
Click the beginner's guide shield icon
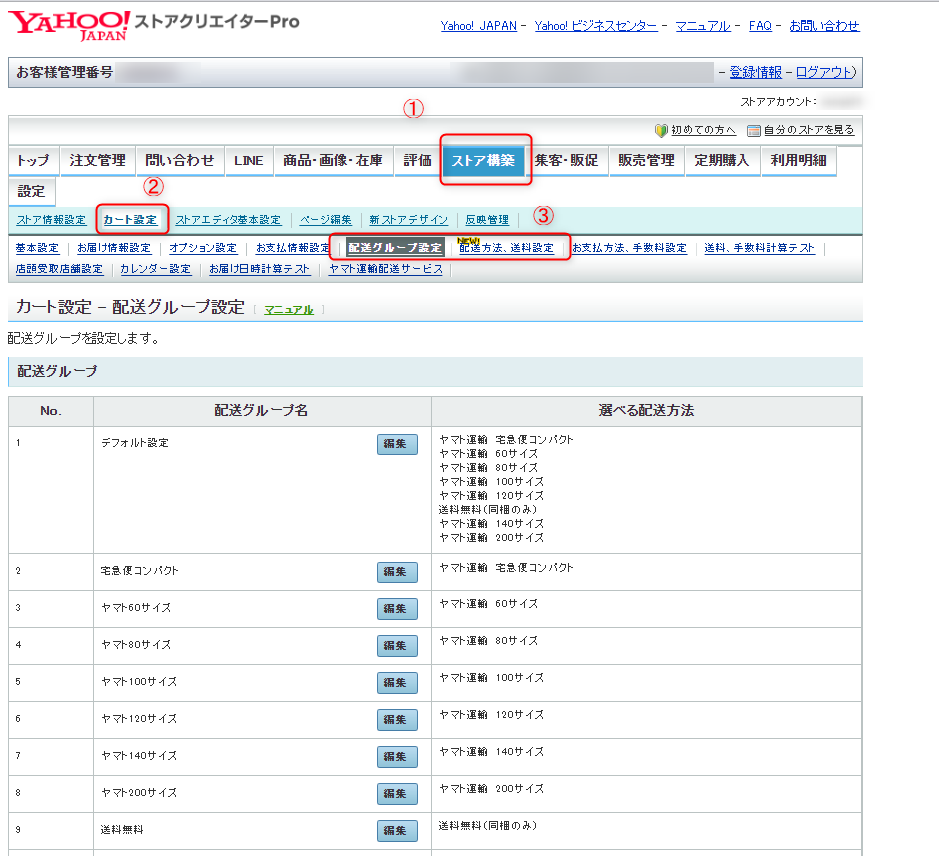(x=660, y=131)
